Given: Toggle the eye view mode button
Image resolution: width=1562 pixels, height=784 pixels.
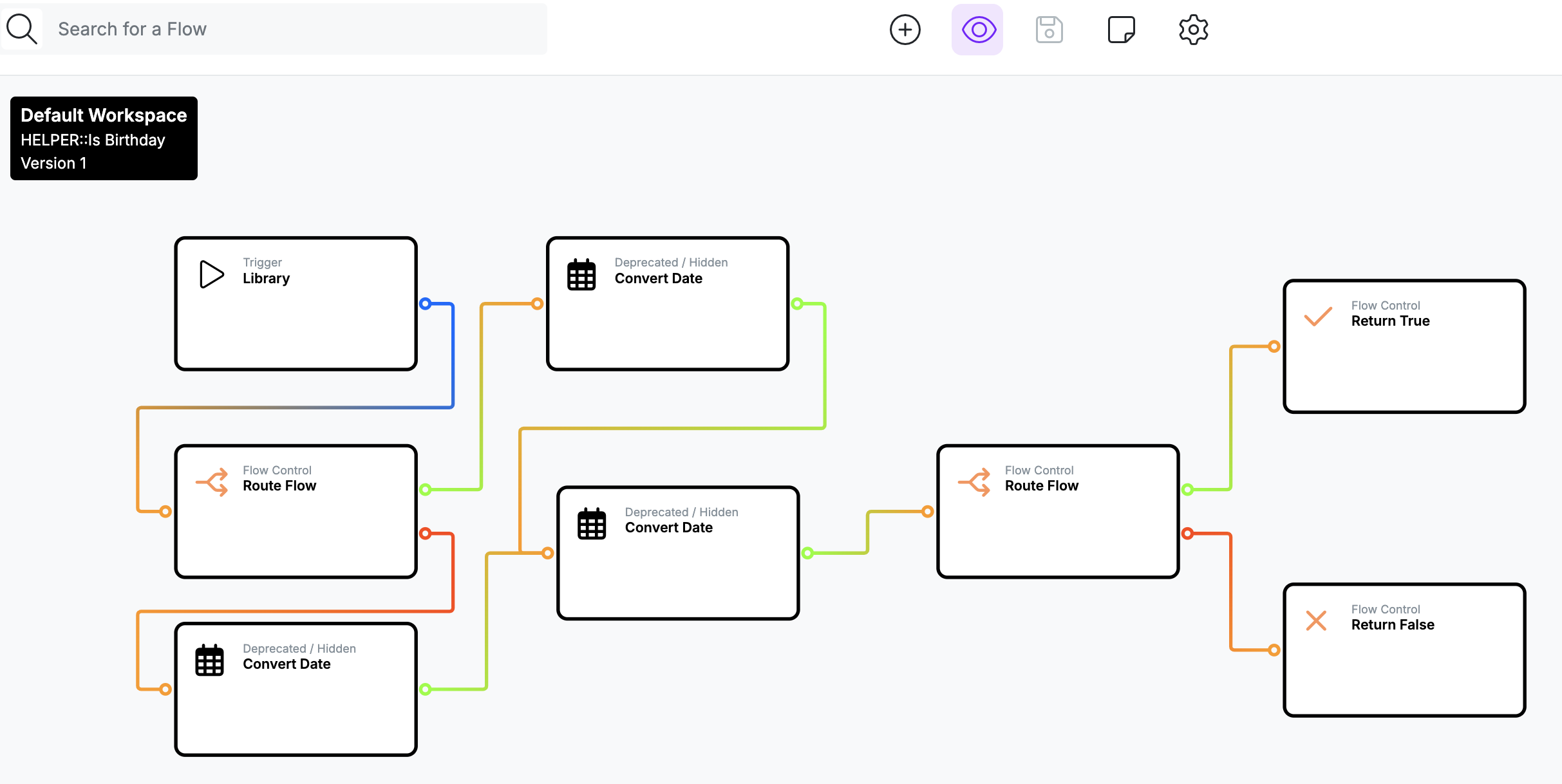Looking at the screenshot, I should (977, 30).
